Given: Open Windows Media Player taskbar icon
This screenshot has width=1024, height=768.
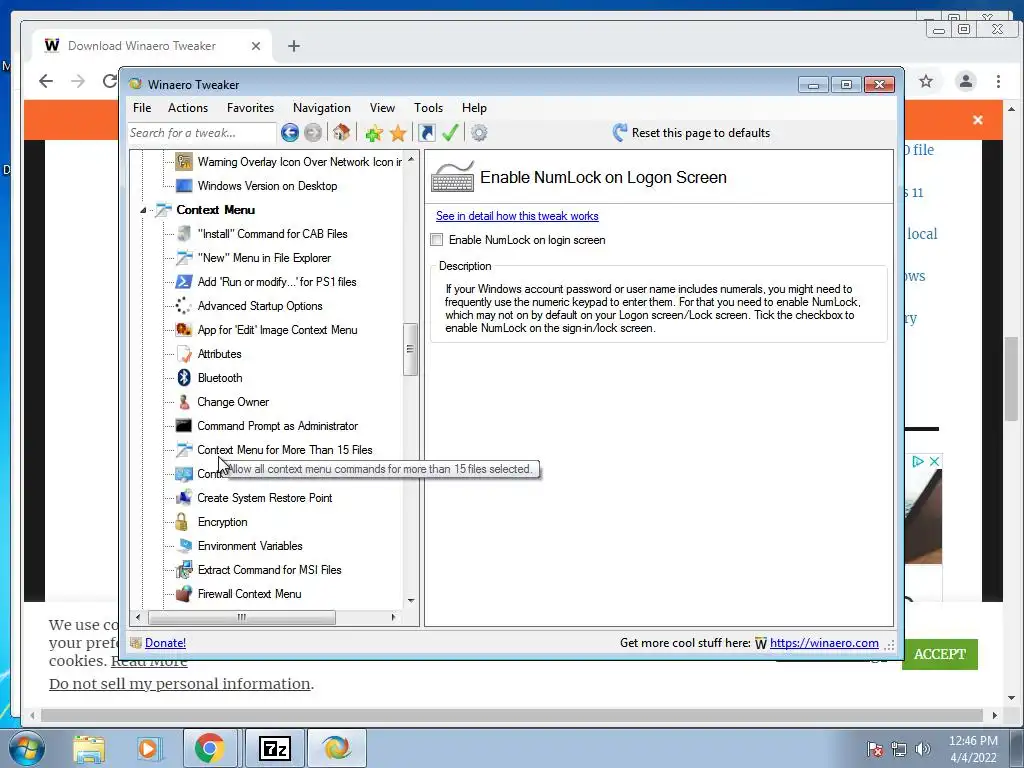Looking at the screenshot, I should [x=148, y=749].
